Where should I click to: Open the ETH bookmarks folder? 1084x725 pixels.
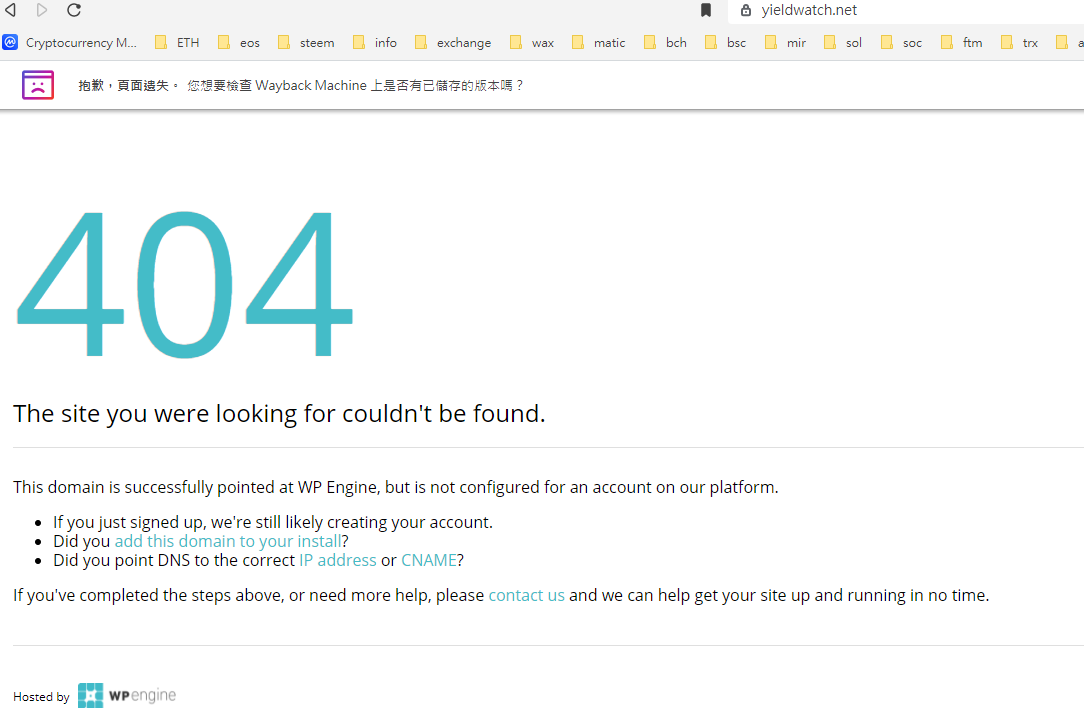click(x=178, y=43)
